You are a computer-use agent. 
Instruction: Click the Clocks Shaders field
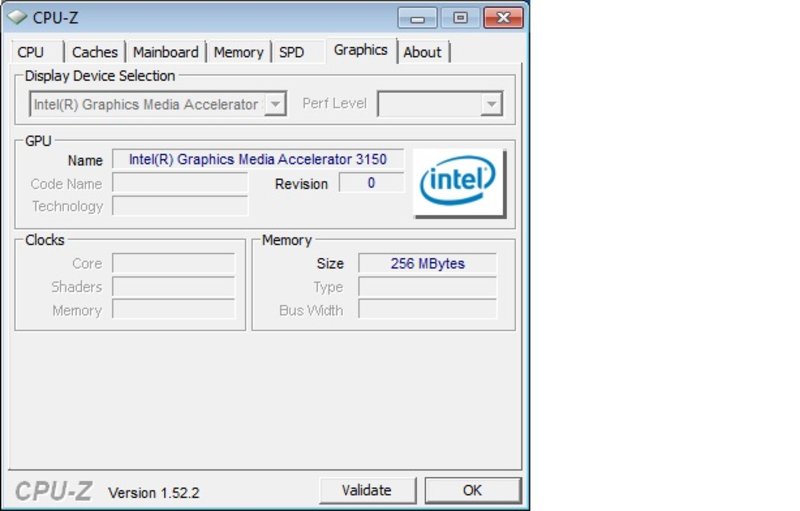(173, 287)
